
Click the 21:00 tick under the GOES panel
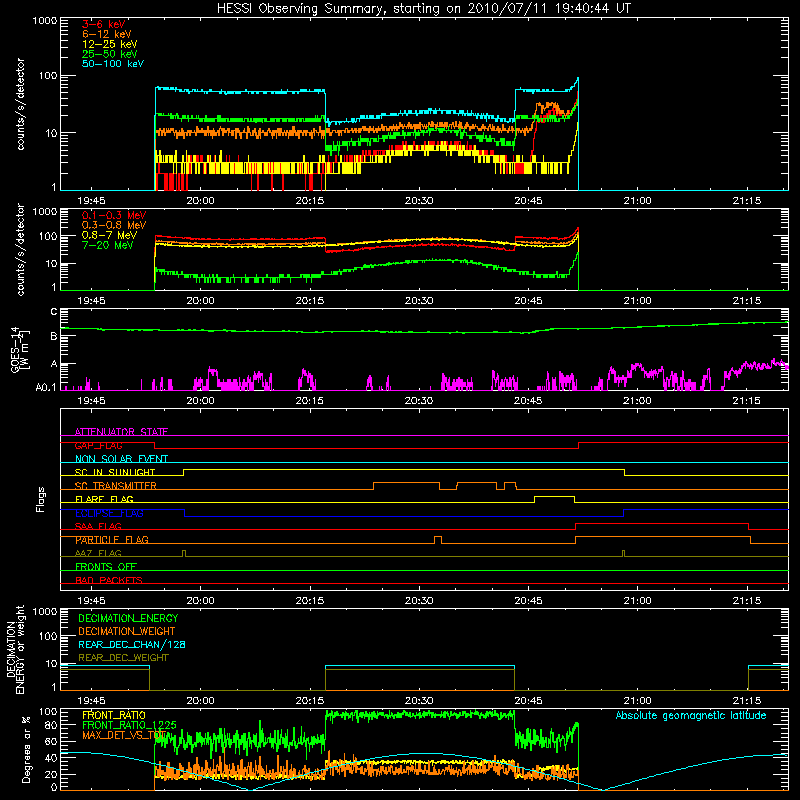(x=637, y=401)
